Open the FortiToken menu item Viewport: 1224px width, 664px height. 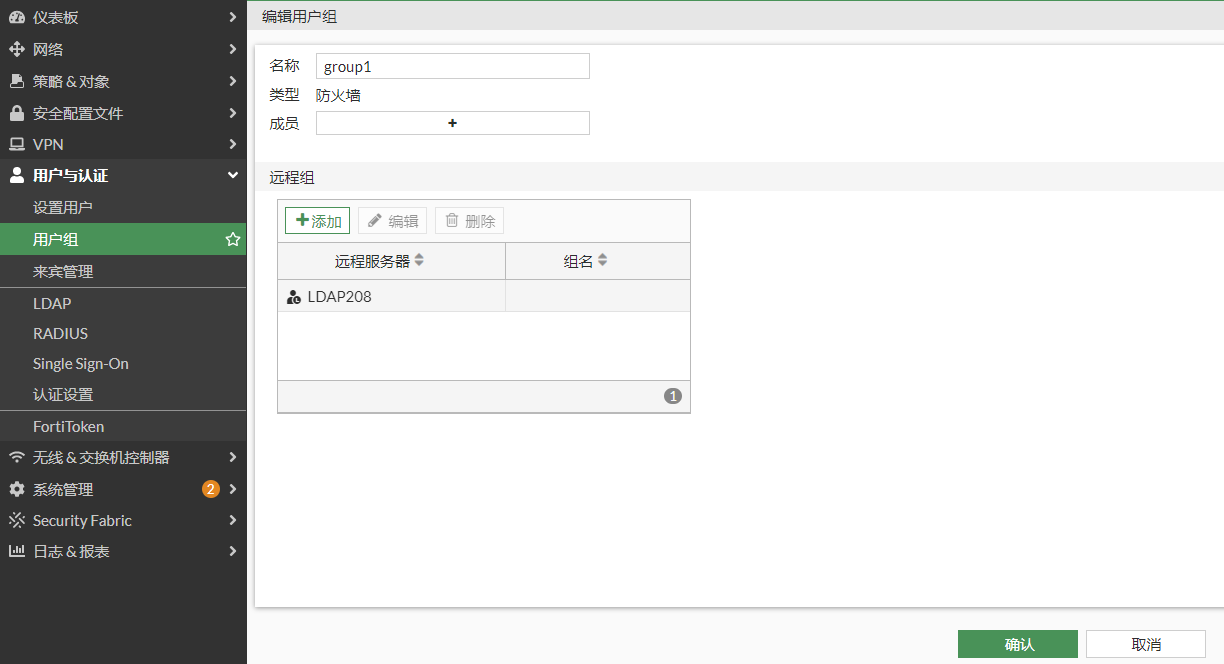coord(68,426)
